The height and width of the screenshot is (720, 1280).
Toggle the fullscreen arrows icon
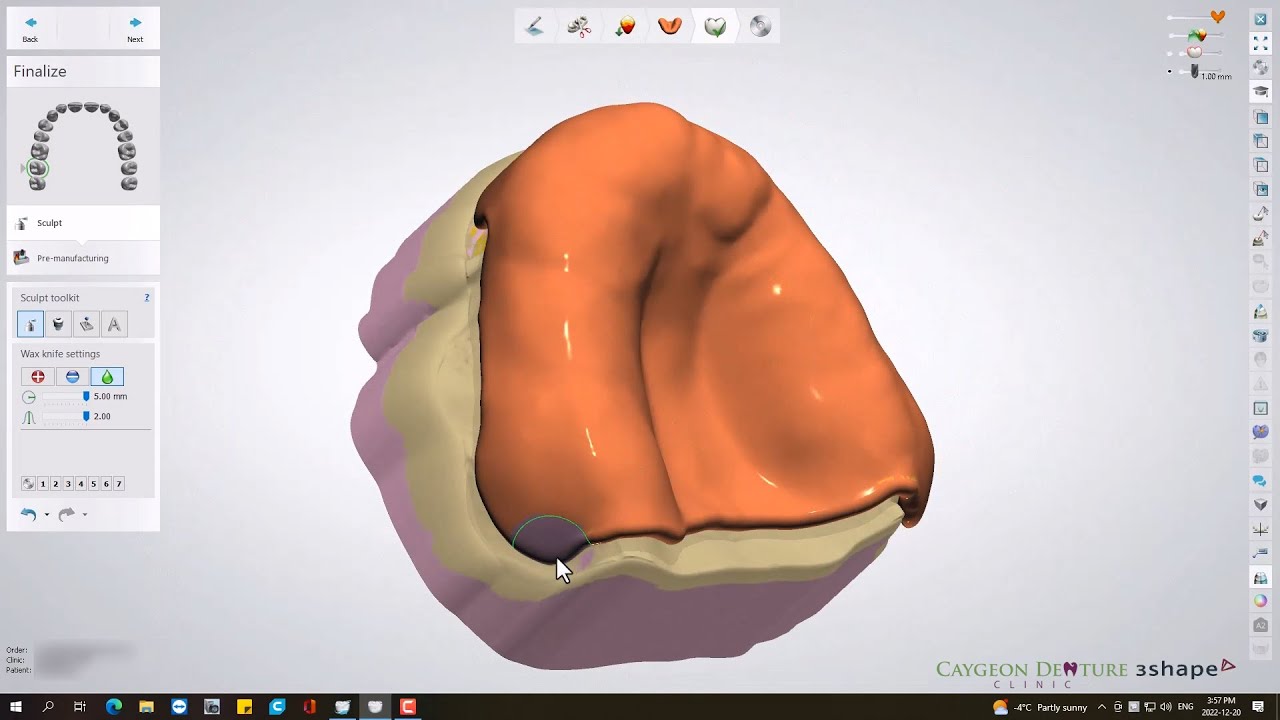click(x=1261, y=43)
